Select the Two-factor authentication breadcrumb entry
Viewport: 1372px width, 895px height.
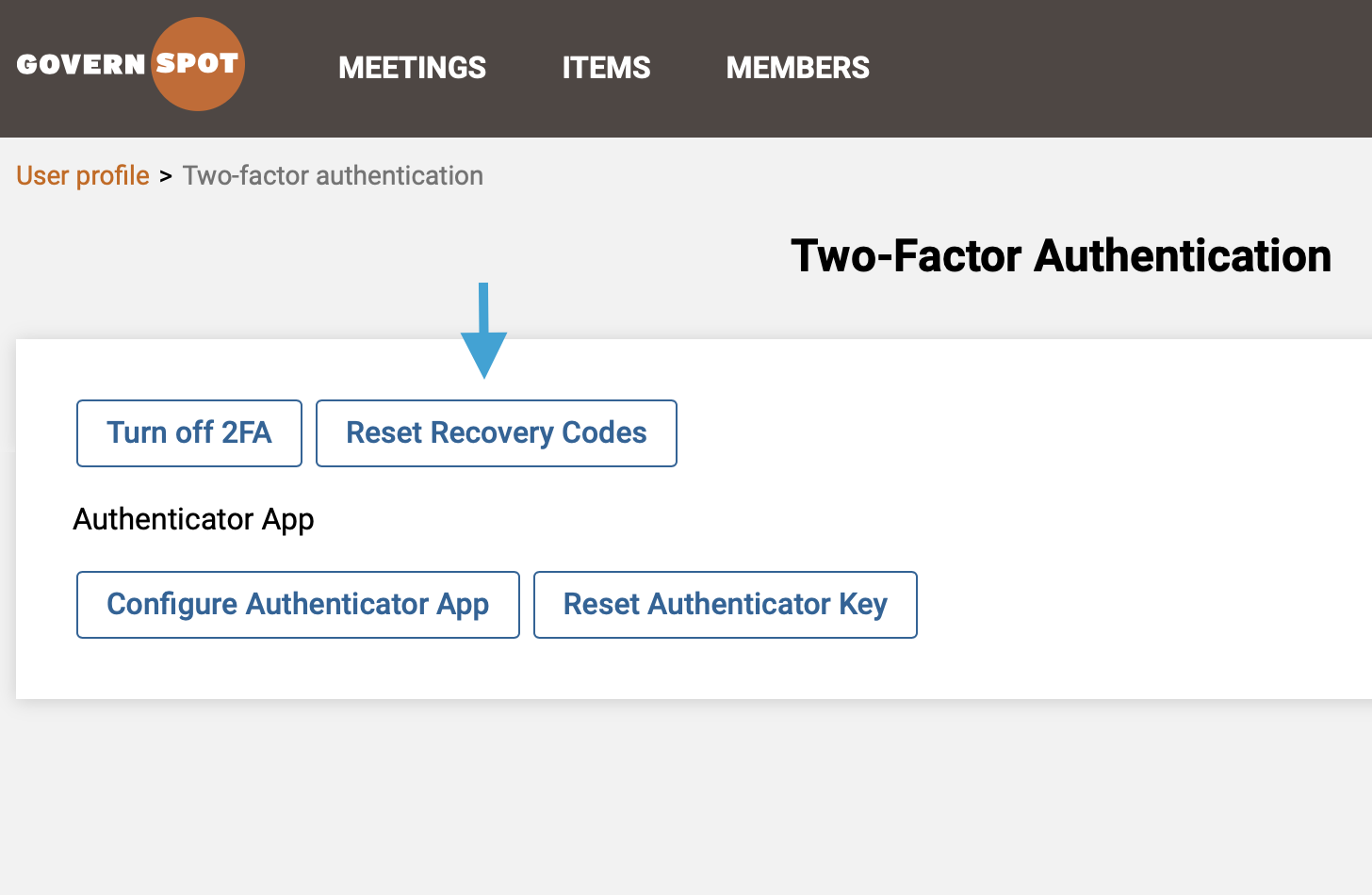click(x=333, y=175)
